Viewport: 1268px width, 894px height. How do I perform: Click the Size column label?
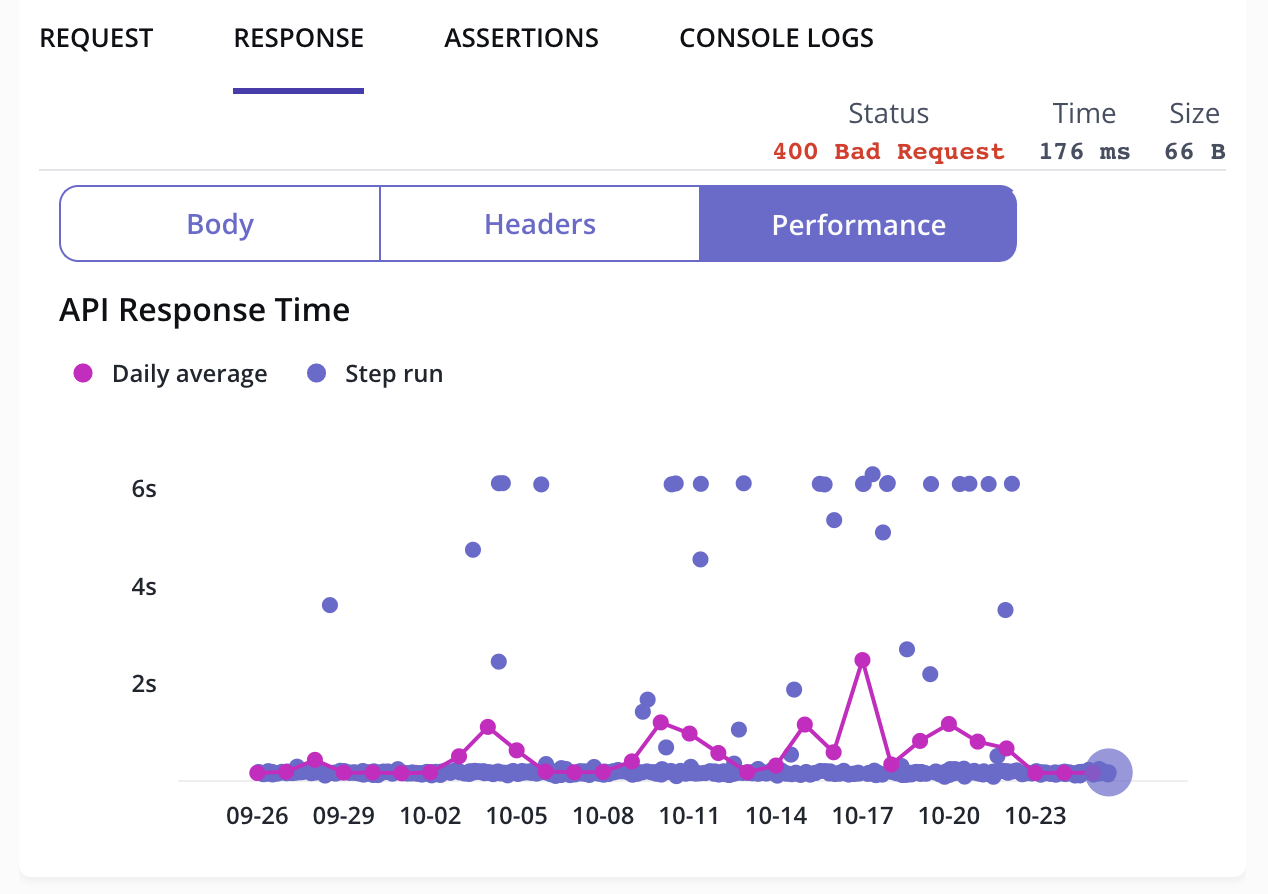tap(1195, 113)
